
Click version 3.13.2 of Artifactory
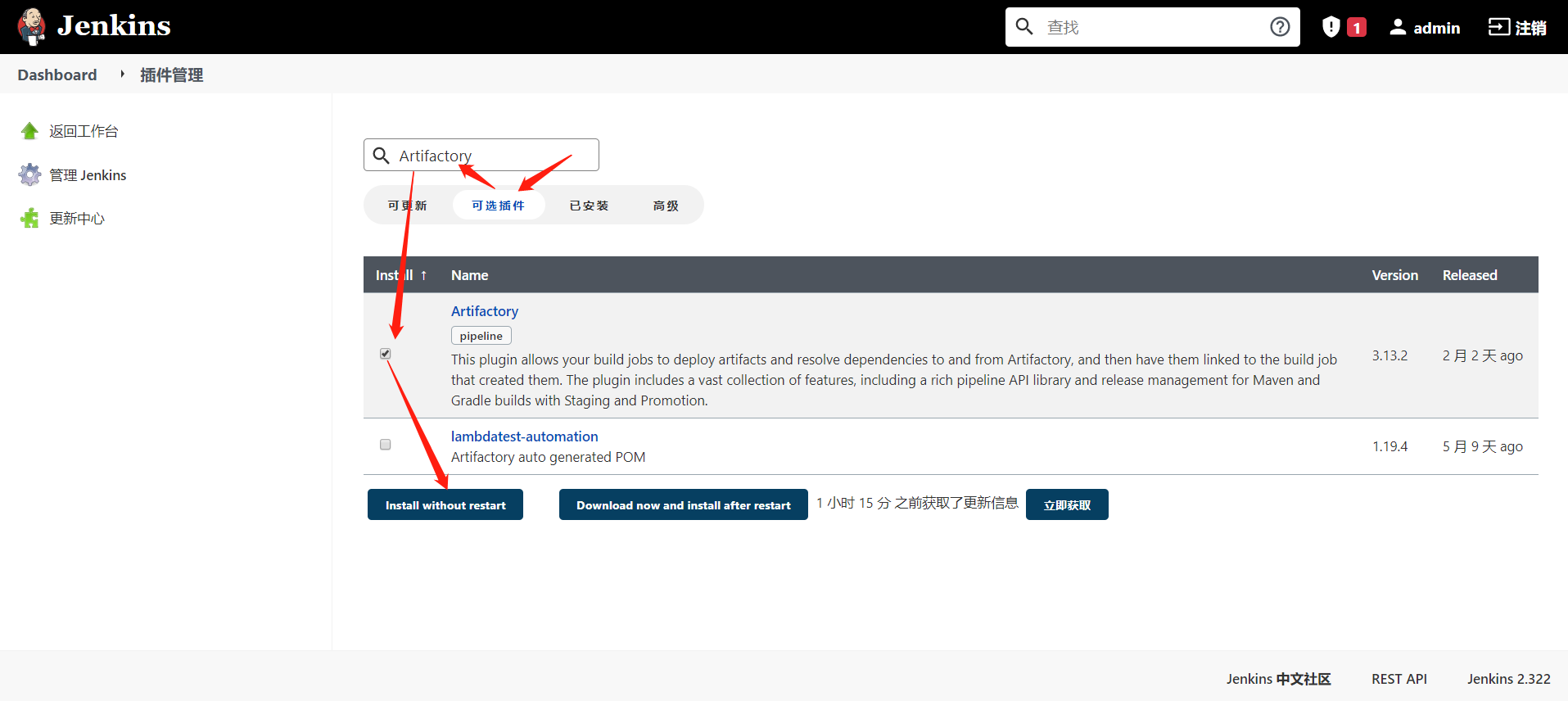(1390, 355)
